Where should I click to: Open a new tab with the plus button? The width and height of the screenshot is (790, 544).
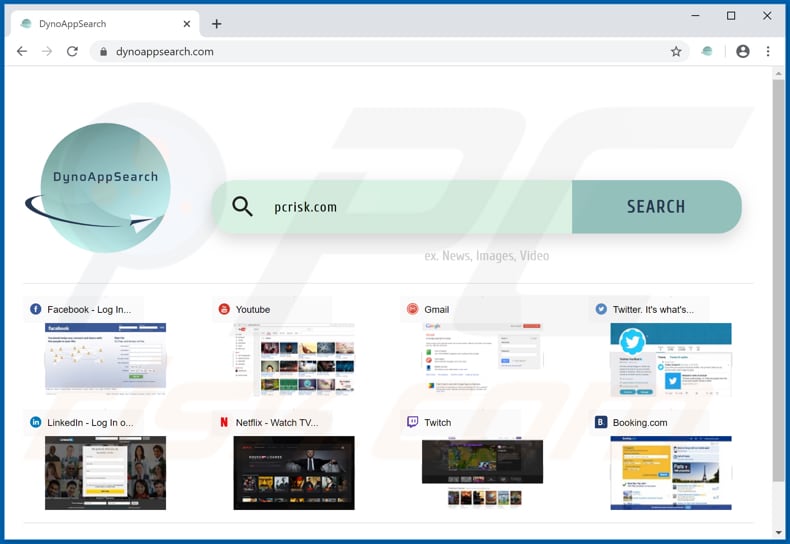tap(217, 24)
